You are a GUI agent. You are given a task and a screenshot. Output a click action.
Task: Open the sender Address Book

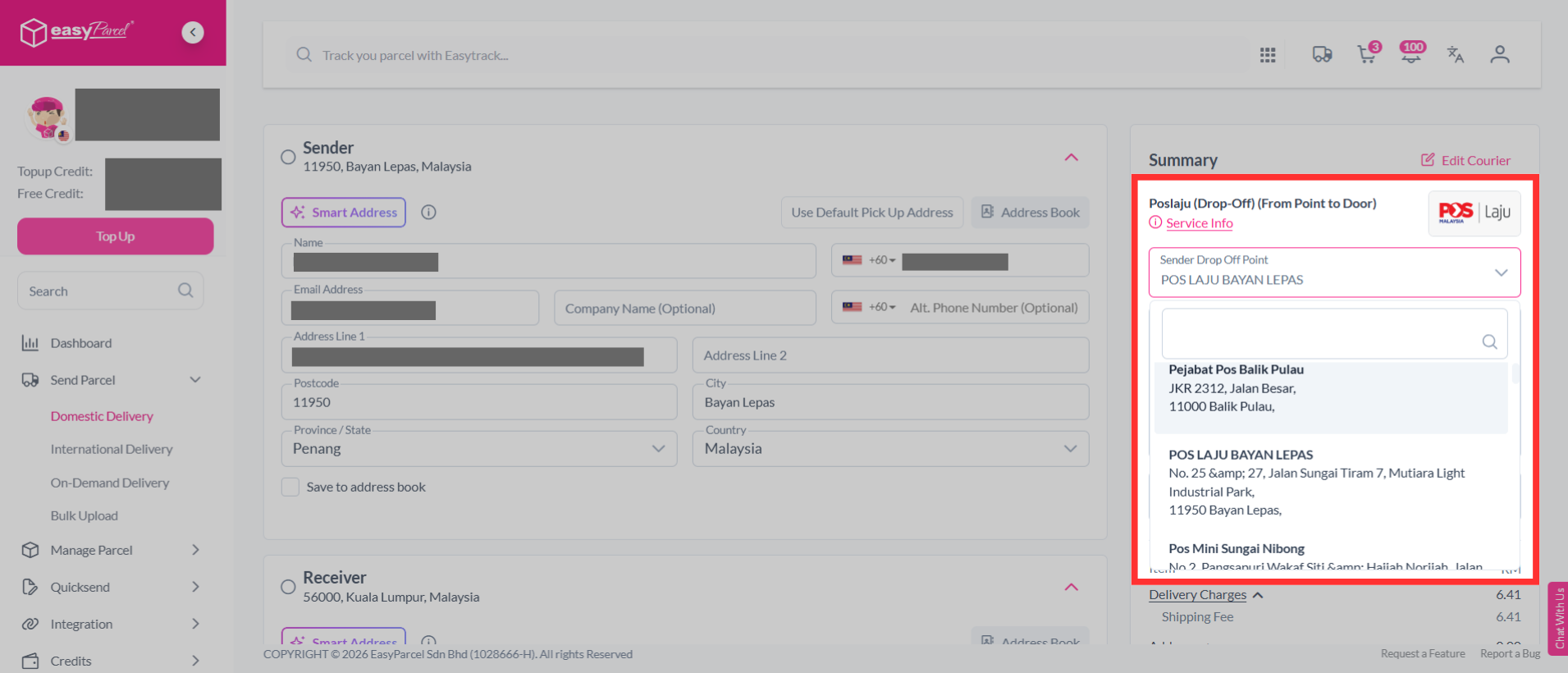[1031, 213]
